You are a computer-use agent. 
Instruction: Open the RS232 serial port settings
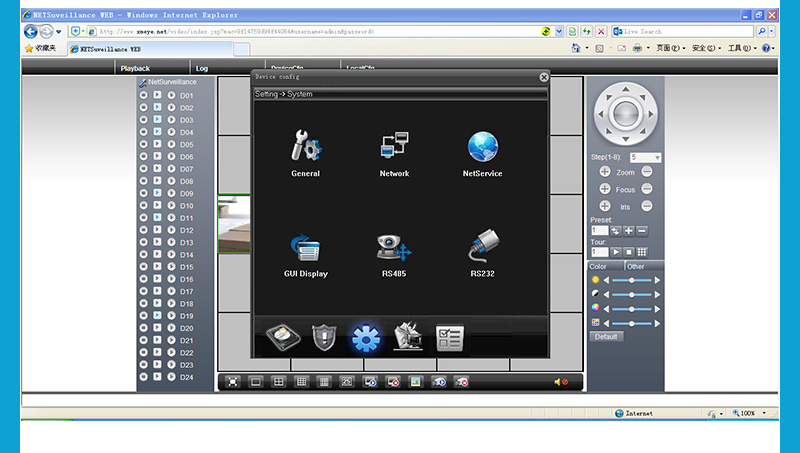pos(482,250)
